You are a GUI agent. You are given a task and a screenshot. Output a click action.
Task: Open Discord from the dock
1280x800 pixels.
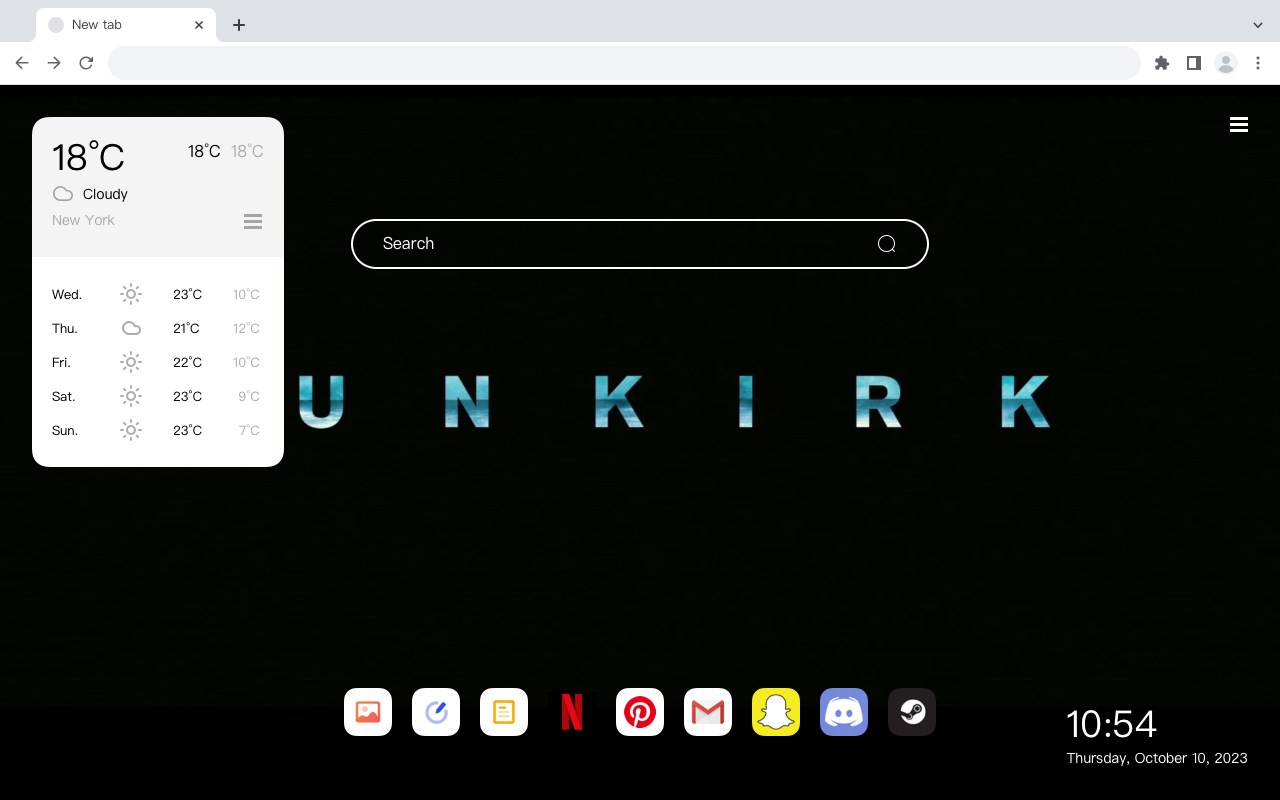[844, 712]
